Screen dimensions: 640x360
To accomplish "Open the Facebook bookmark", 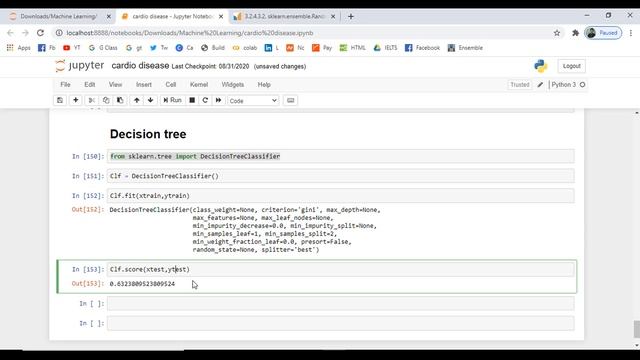I will (x=422, y=48).
